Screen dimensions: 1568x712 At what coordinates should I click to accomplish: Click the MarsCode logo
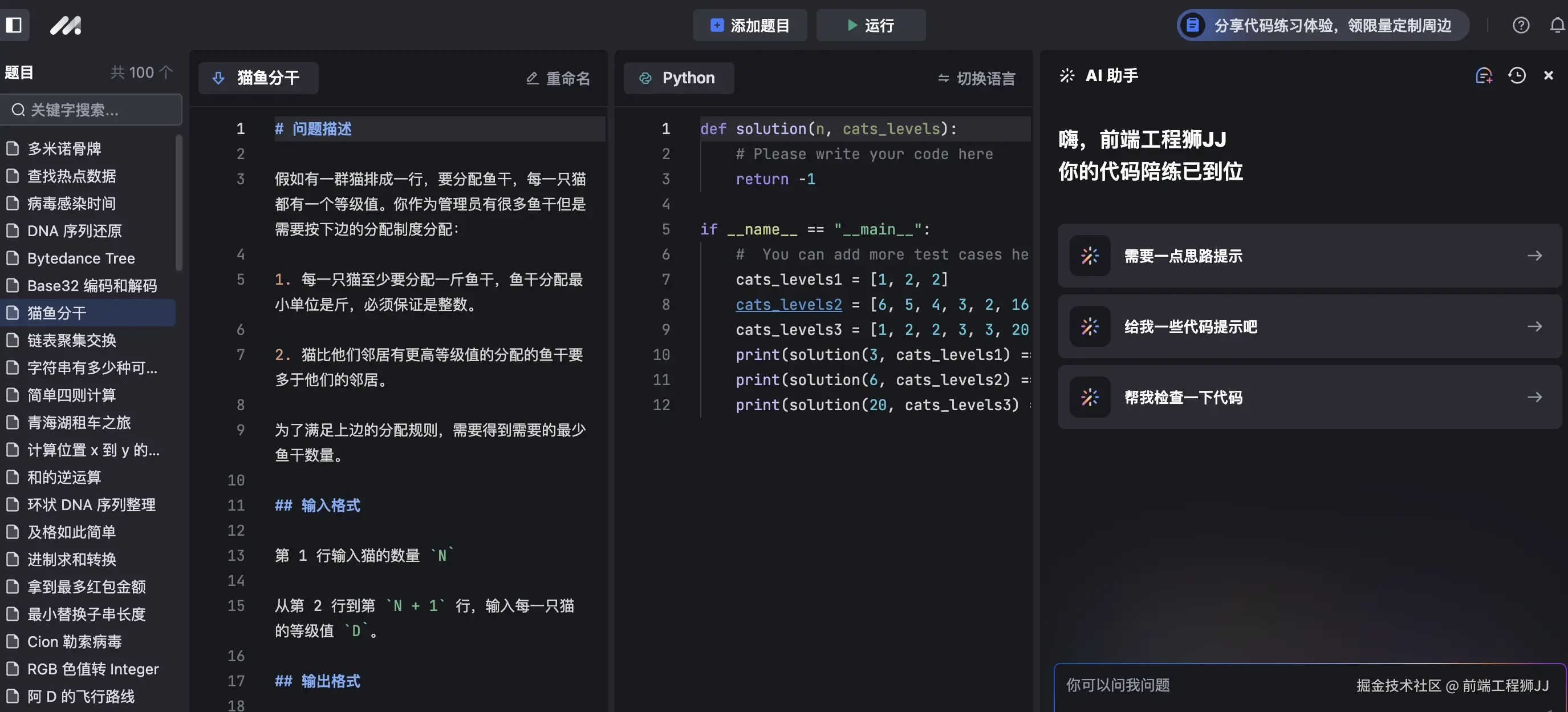coord(65,25)
